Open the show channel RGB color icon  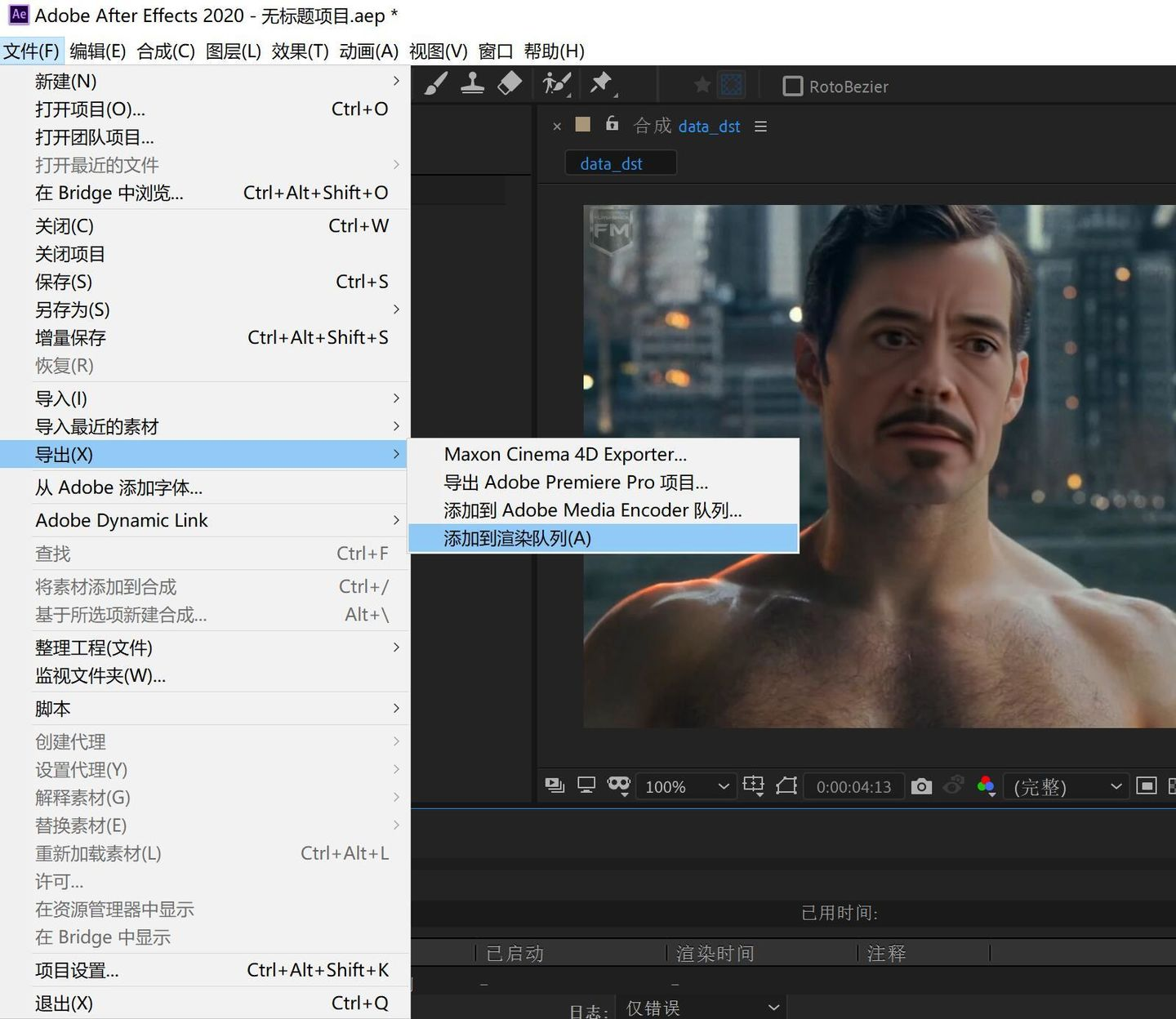pos(986,786)
